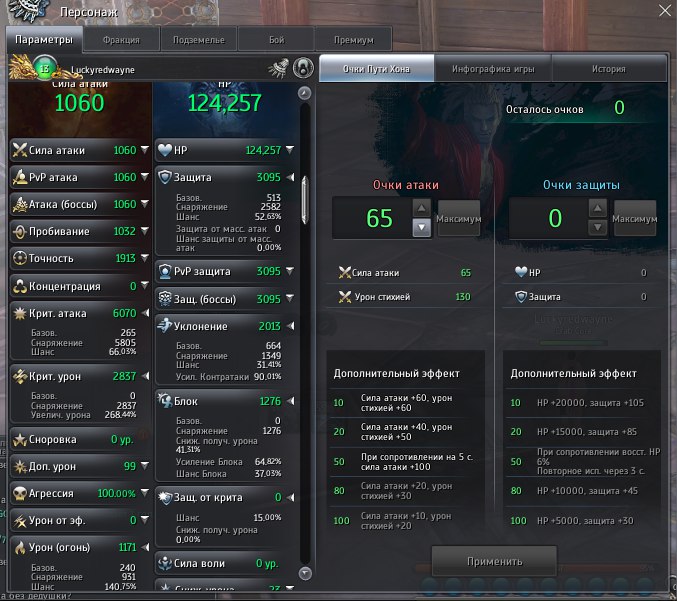
Task: Click the round silhouette icon right of character name
Action: (299, 68)
